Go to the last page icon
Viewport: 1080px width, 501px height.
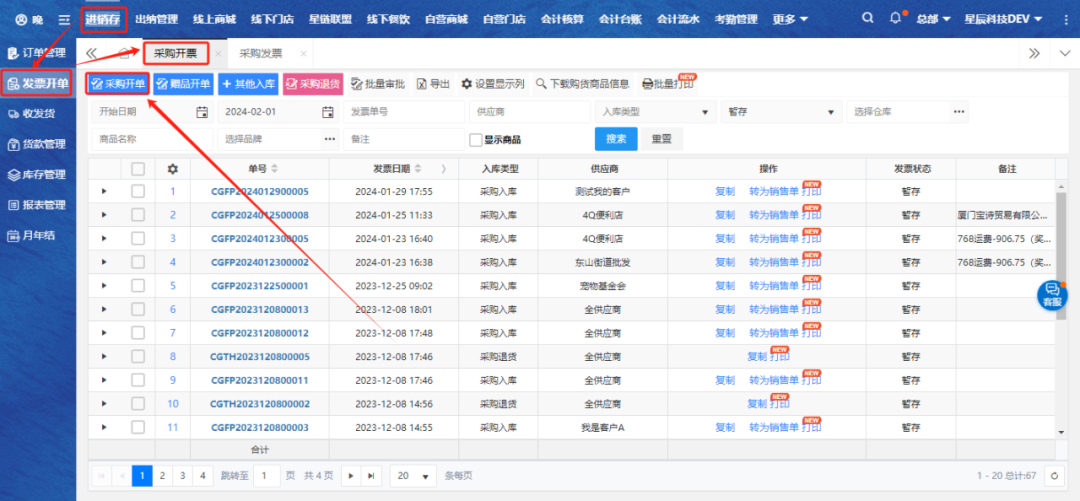(371, 476)
